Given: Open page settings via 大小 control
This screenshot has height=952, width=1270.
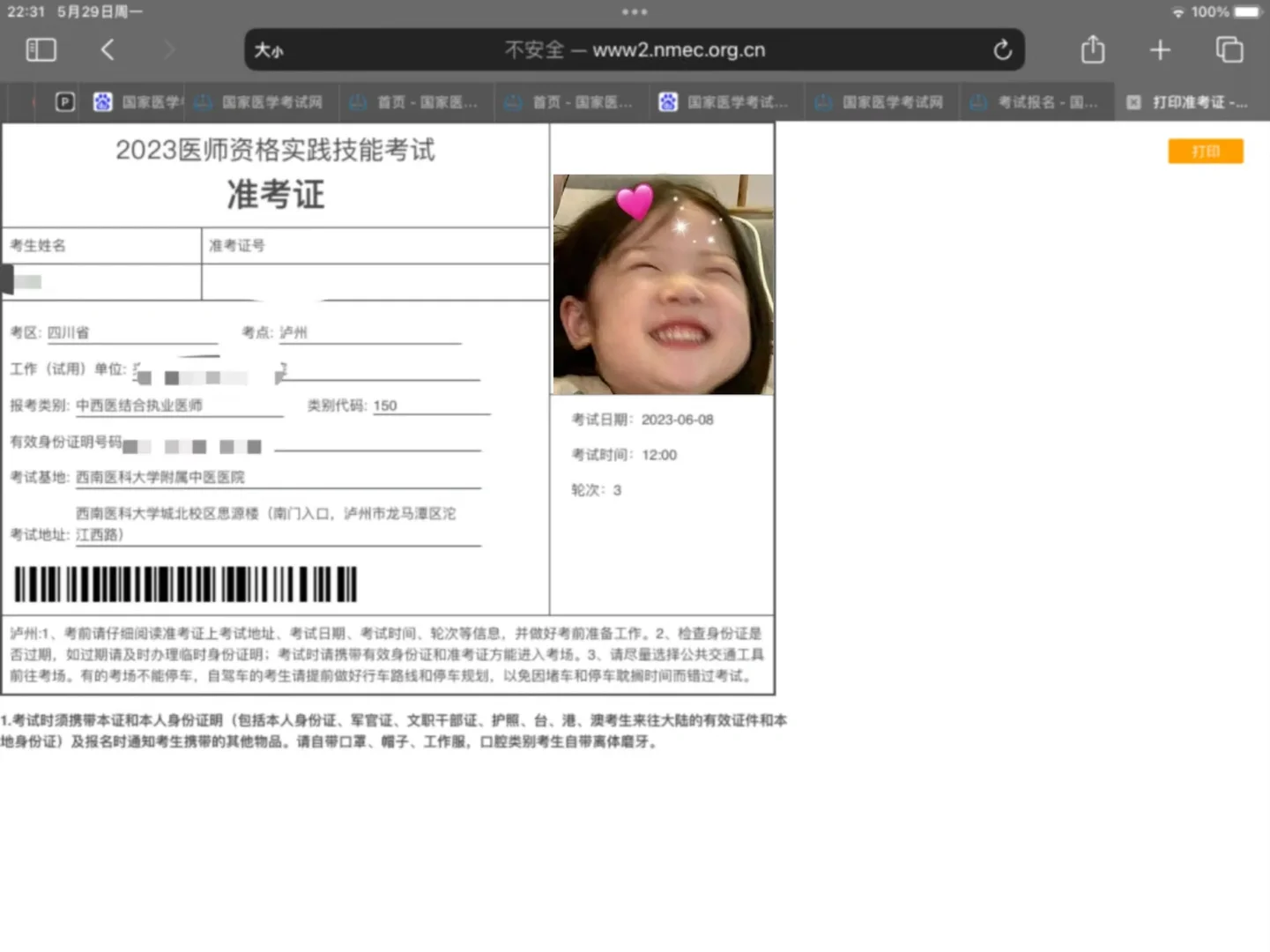Looking at the screenshot, I should [269, 50].
